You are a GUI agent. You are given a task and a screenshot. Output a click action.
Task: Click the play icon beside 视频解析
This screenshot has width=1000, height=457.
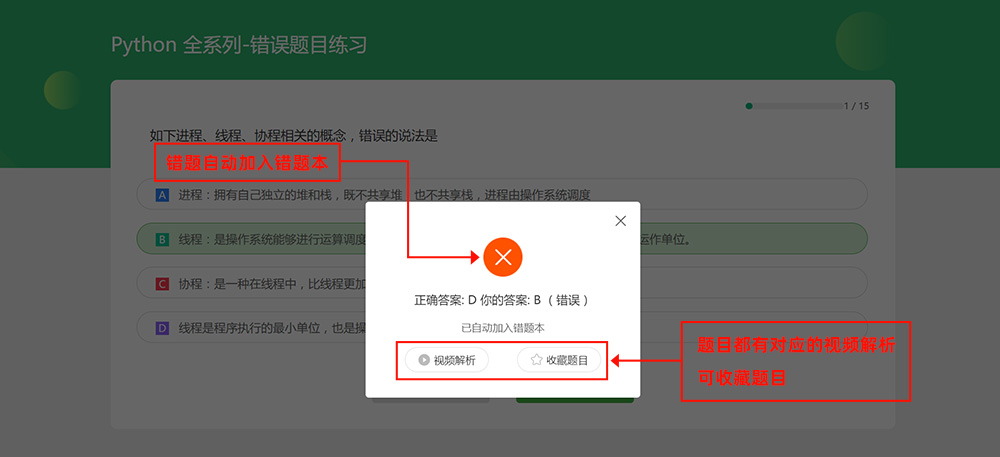424,360
